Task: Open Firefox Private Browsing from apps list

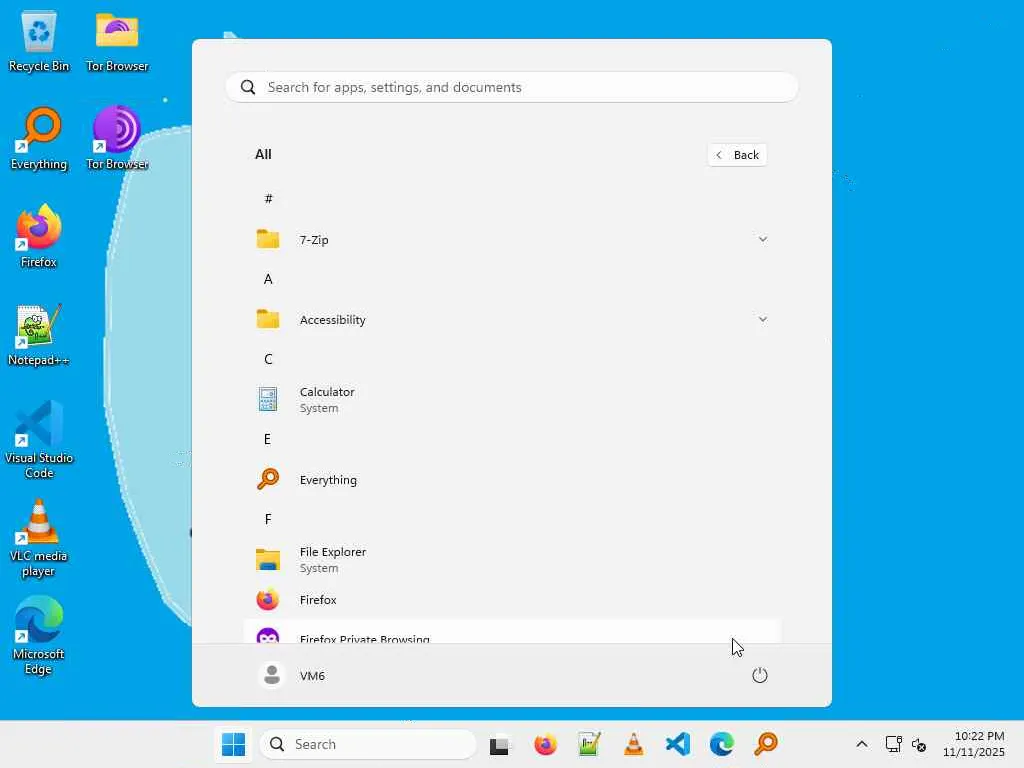Action: point(511,632)
